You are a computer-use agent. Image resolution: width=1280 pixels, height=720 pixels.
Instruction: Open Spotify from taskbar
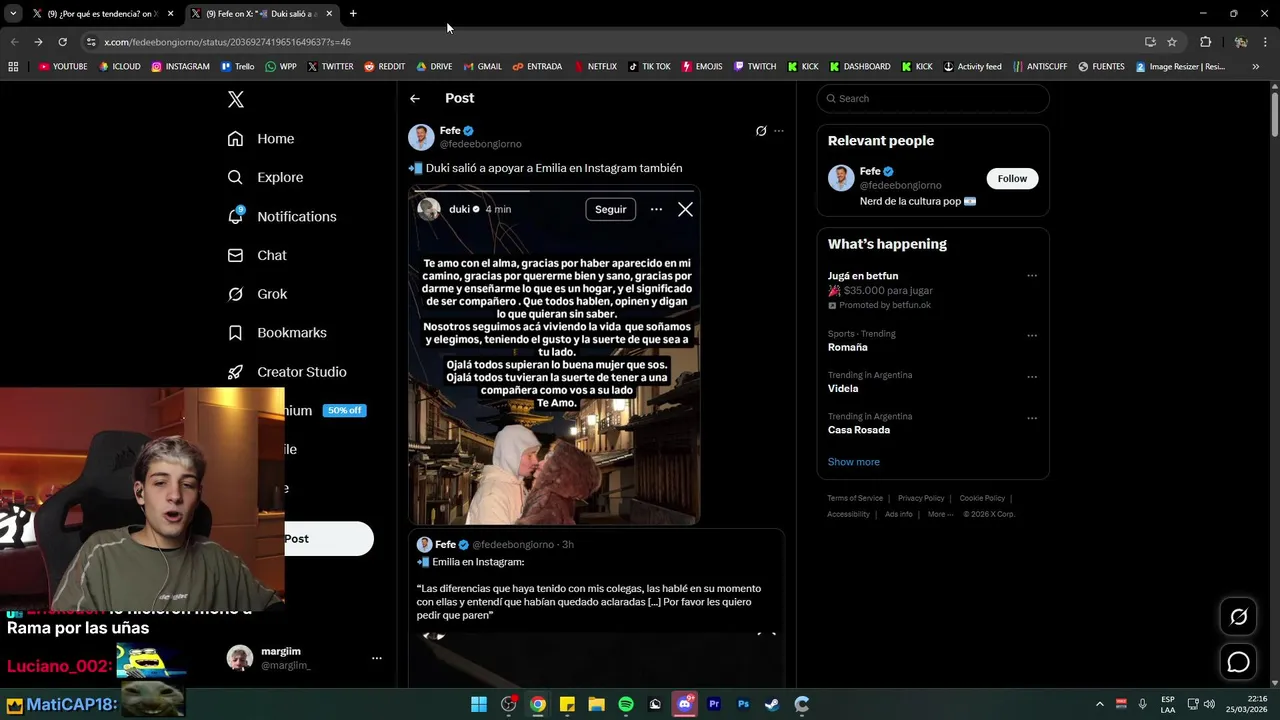[626, 704]
